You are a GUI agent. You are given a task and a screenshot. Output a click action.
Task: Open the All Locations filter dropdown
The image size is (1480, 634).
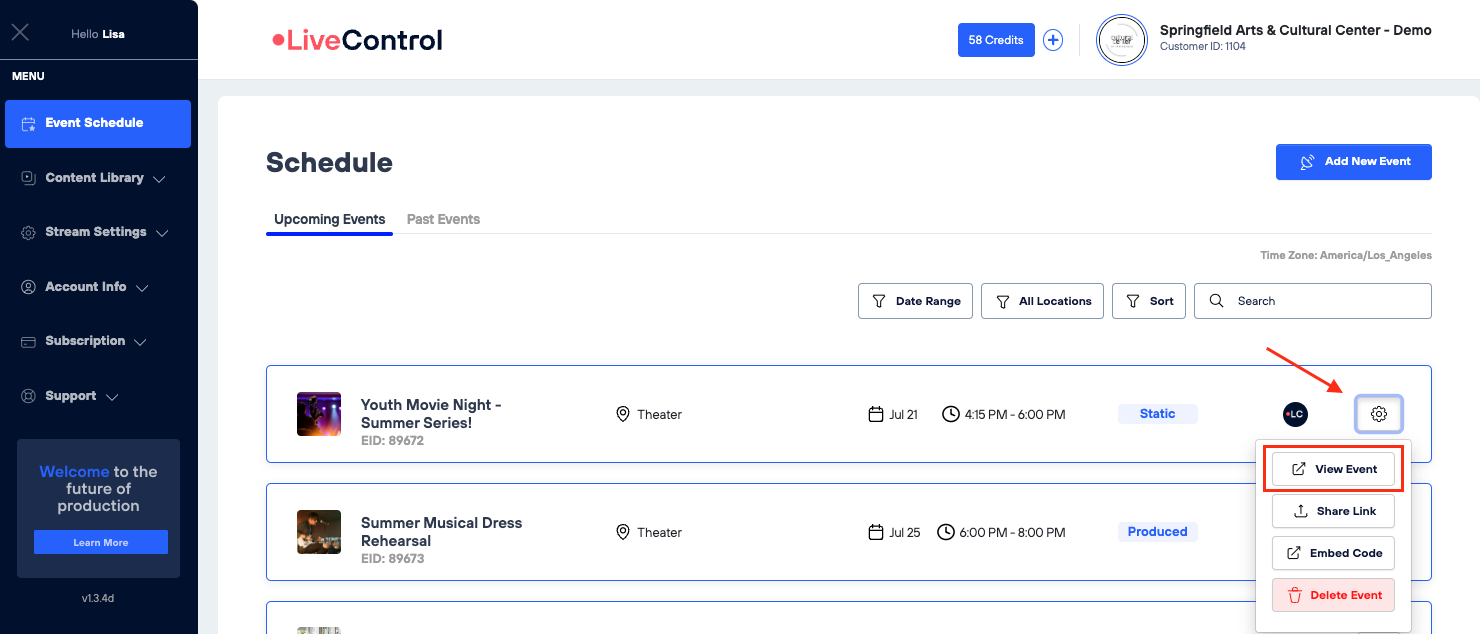pyautogui.click(x=1043, y=301)
